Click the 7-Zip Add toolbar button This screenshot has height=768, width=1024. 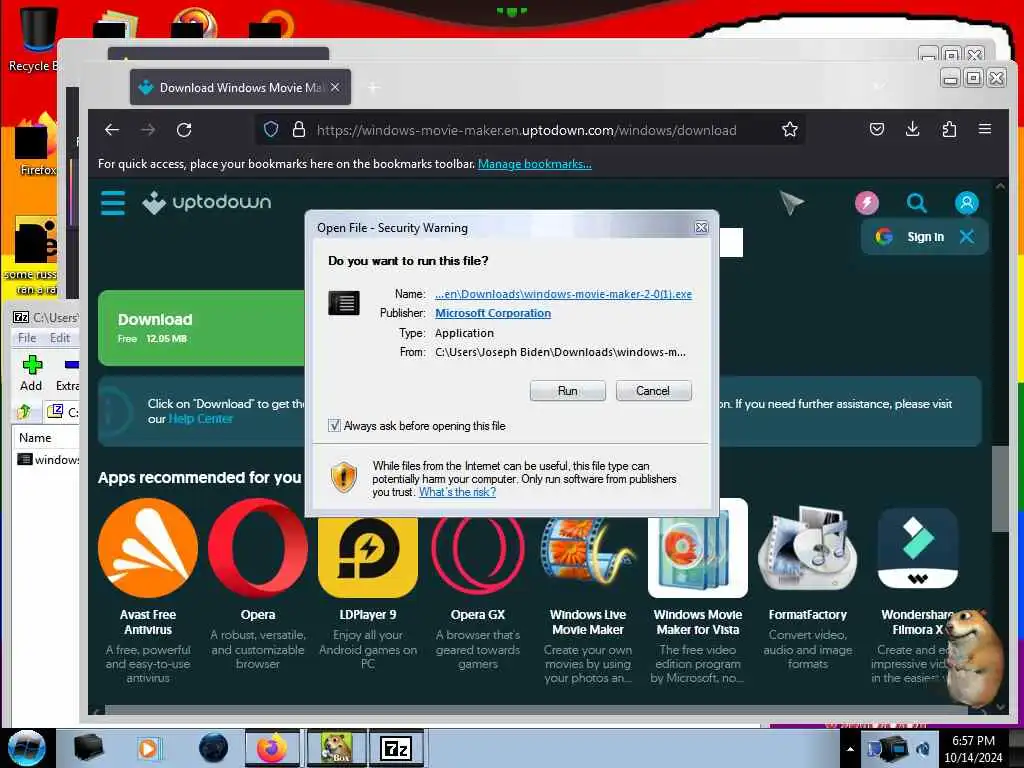click(31, 373)
